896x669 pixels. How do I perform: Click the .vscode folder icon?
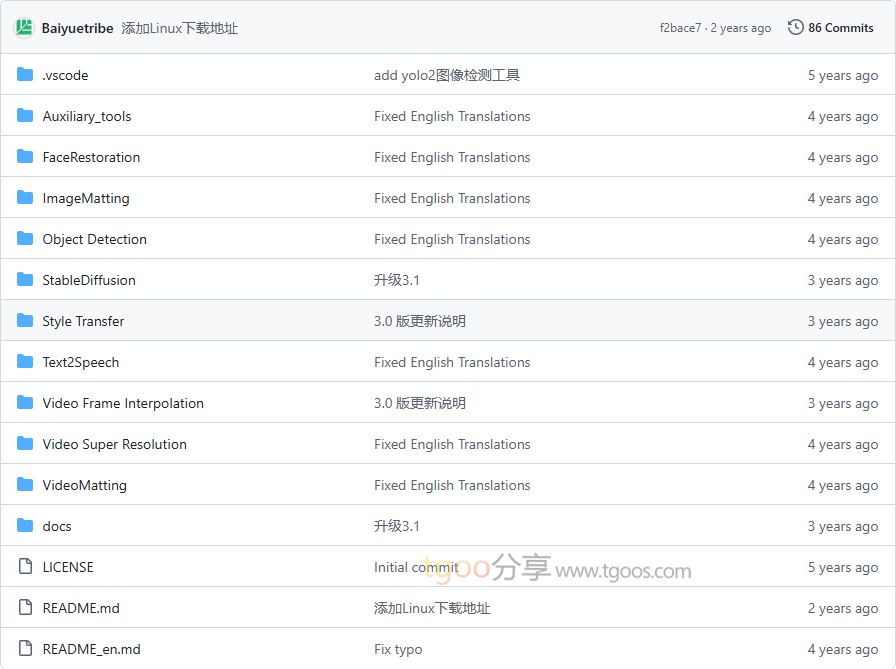pyautogui.click(x=25, y=75)
